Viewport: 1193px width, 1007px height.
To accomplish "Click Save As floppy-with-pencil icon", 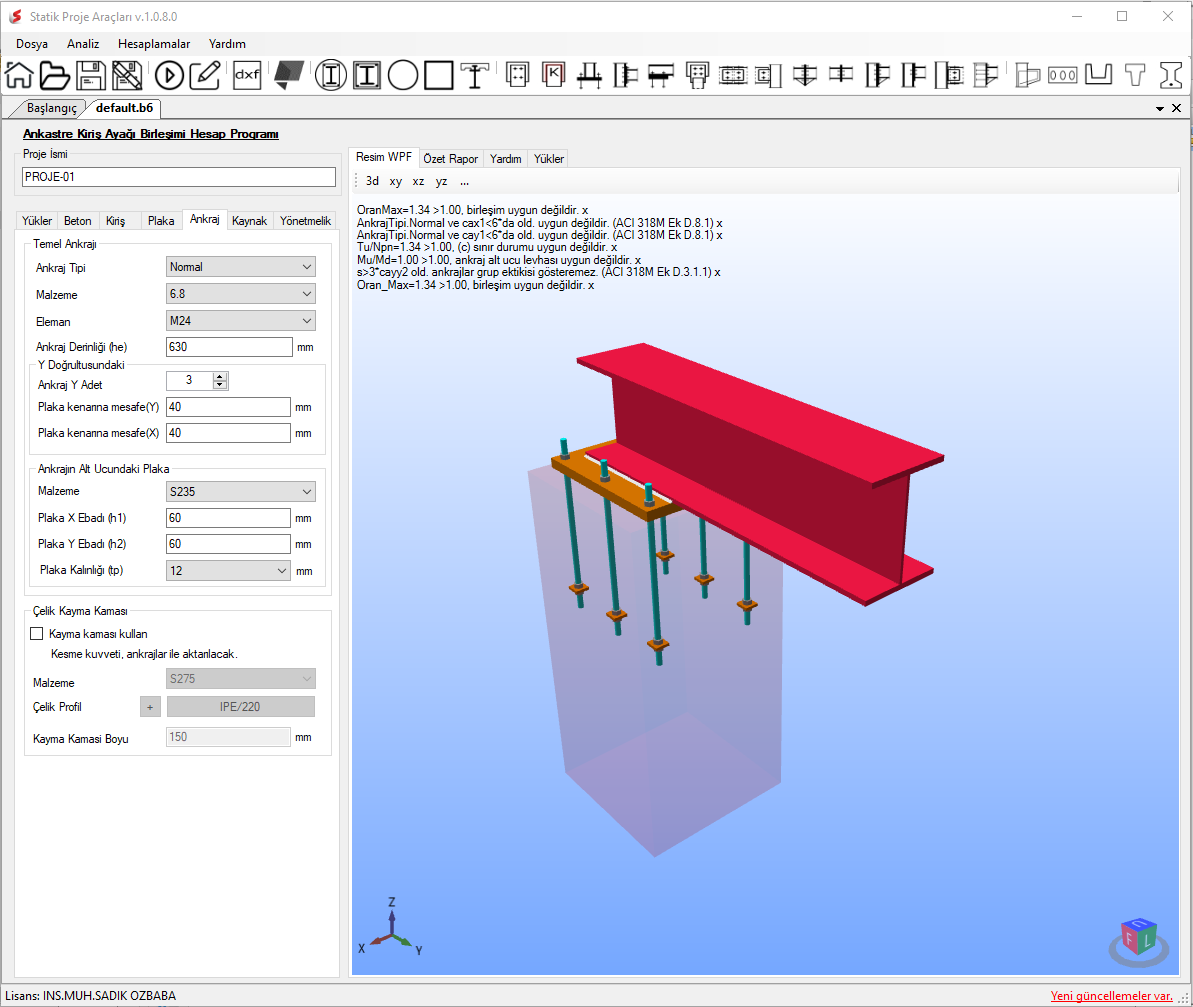I will 127,75.
